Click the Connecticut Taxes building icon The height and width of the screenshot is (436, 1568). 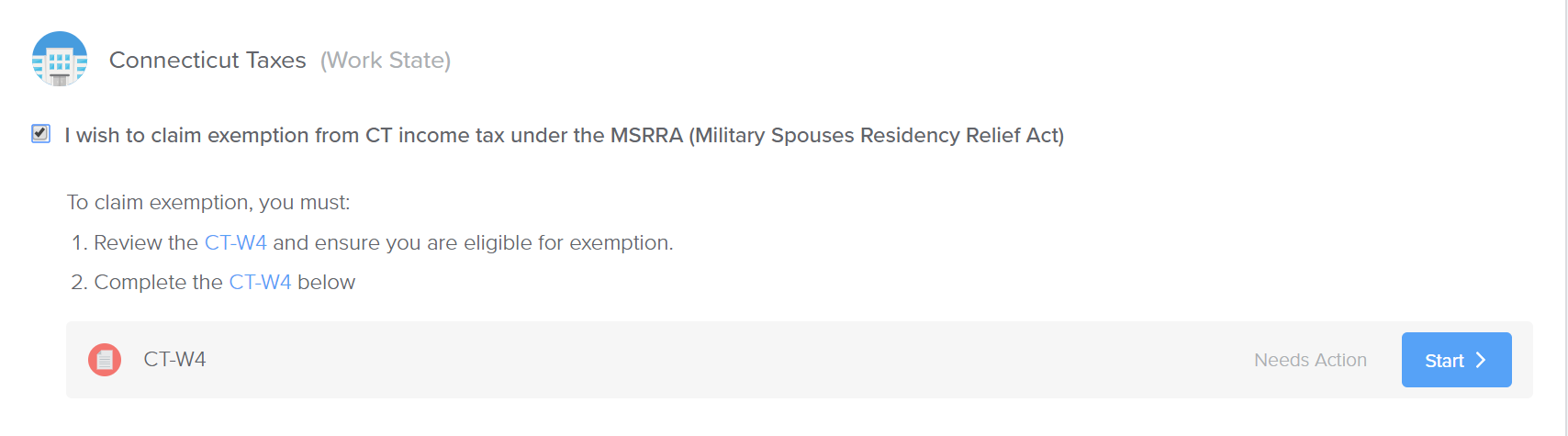pyautogui.click(x=60, y=59)
